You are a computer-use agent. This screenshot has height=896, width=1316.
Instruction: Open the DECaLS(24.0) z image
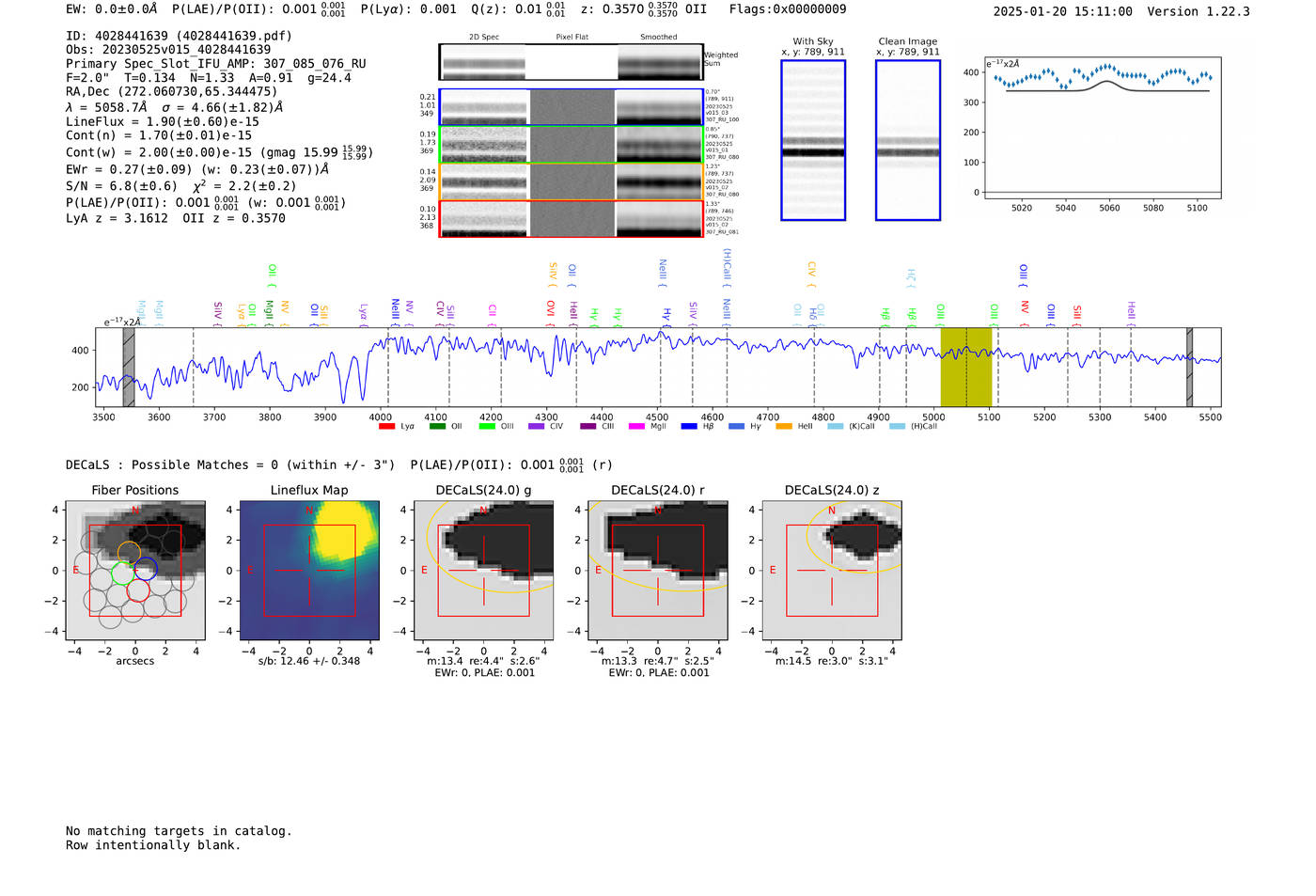tap(832, 570)
